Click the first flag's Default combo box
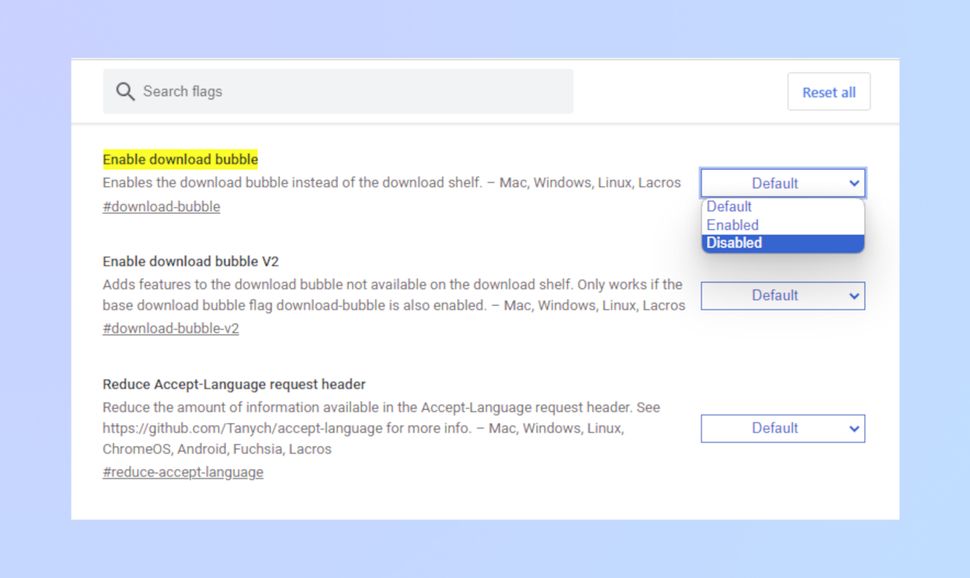 (x=783, y=183)
